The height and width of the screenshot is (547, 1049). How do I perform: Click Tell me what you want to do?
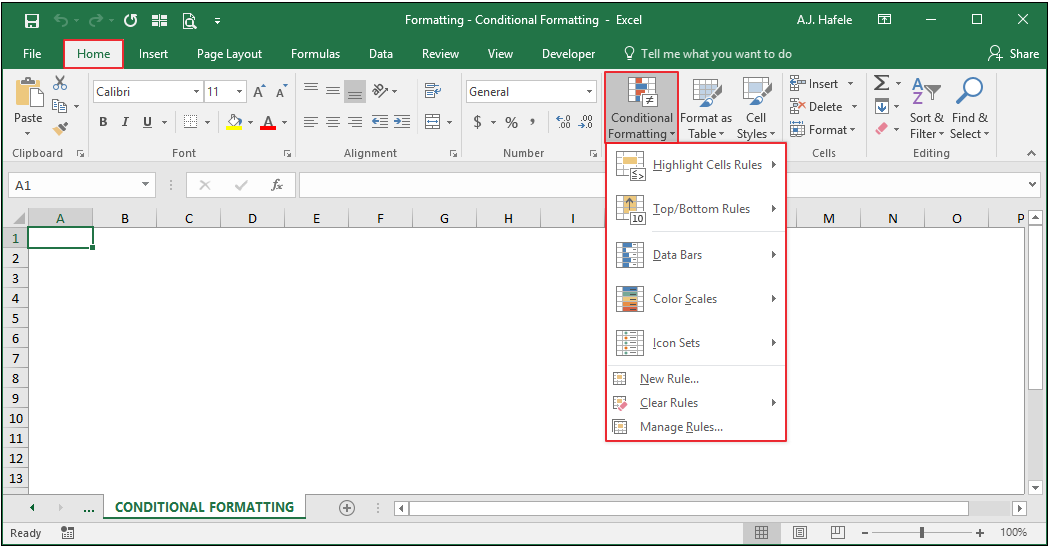(708, 54)
